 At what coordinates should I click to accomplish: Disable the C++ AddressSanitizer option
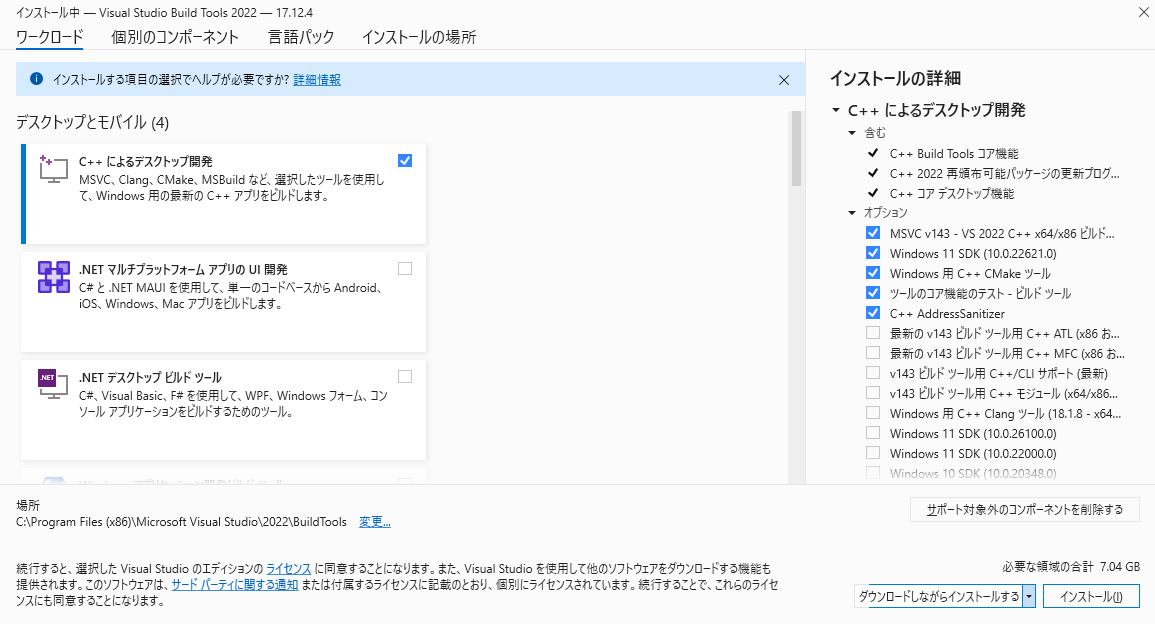click(x=873, y=313)
